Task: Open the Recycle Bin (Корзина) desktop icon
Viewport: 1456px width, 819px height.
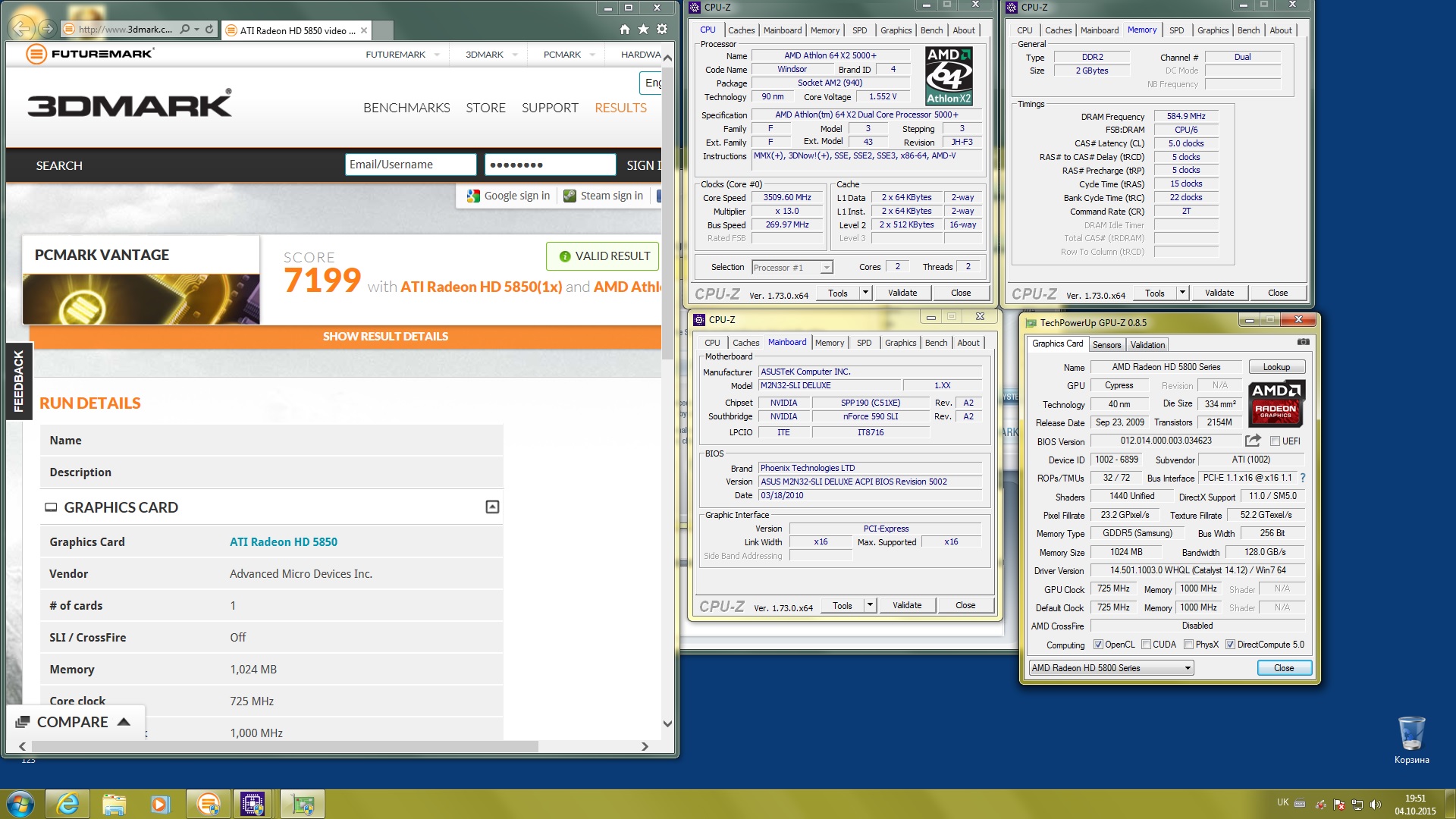Action: 1411,739
